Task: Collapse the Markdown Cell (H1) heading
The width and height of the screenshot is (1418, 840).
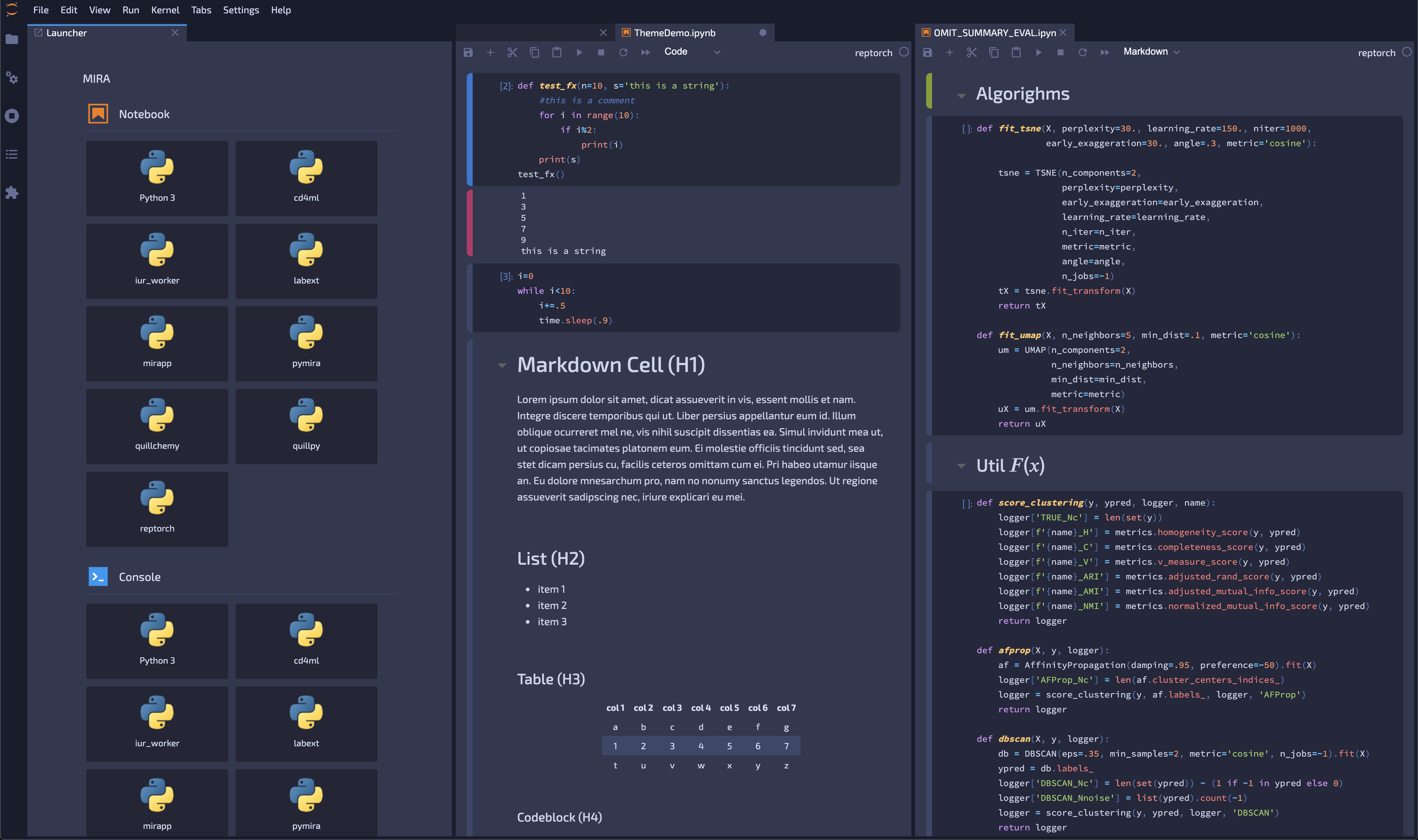Action: tap(502, 366)
